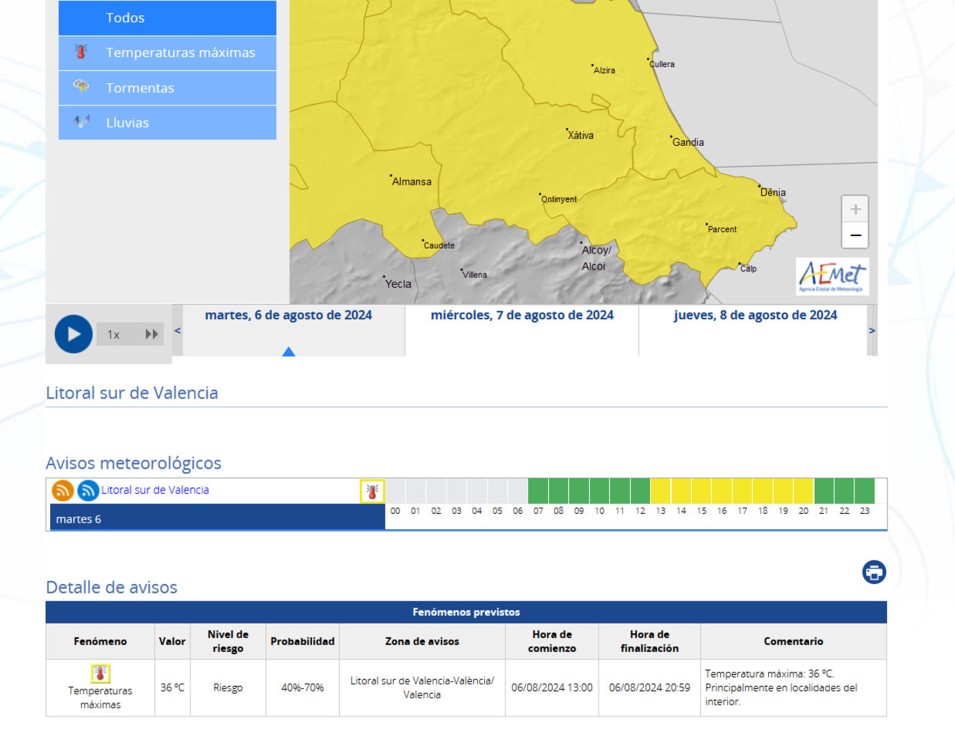Click Xàtiva on the map
955x736 pixels.
(580, 135)
